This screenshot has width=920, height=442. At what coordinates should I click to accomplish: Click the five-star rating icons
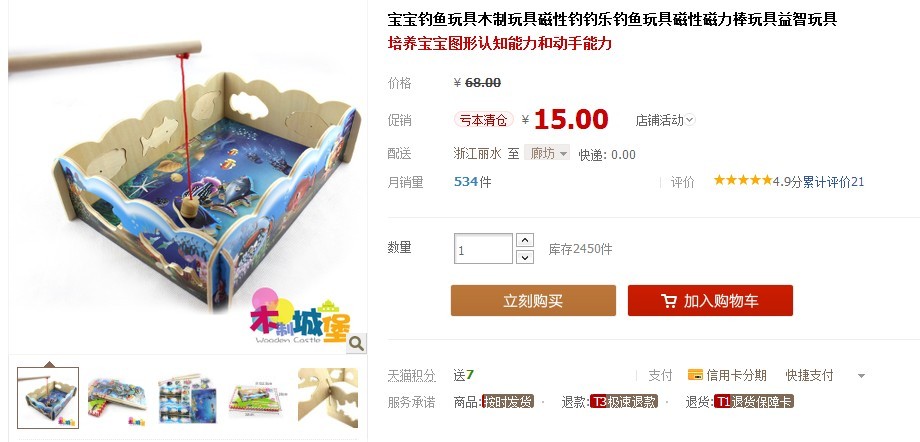743,180
